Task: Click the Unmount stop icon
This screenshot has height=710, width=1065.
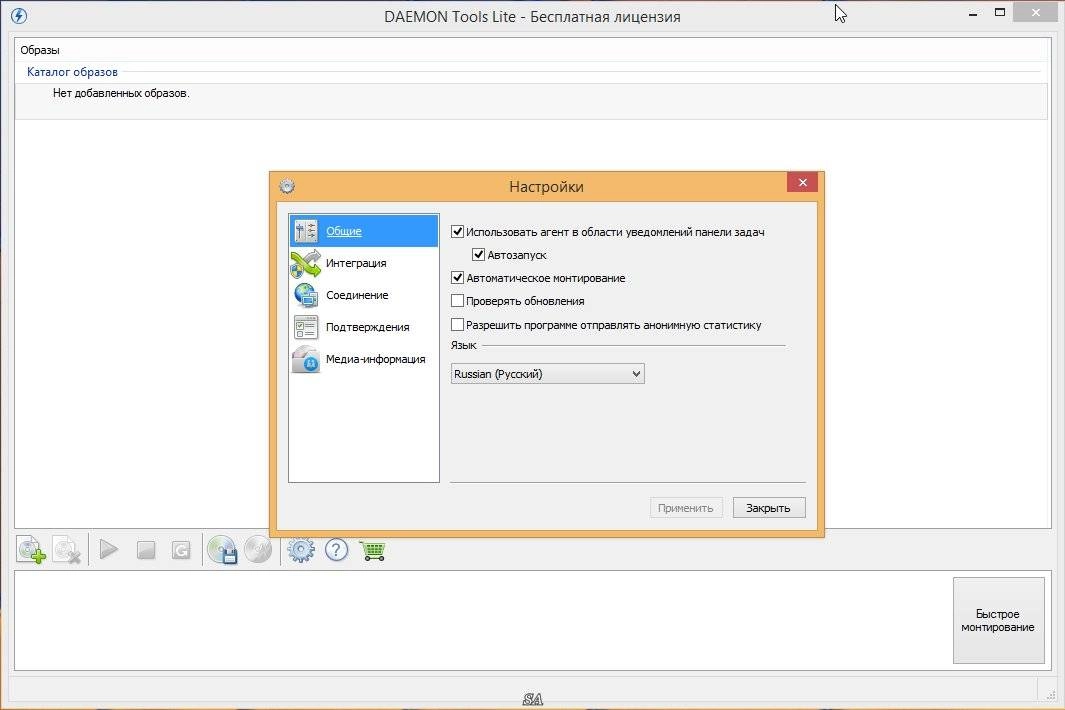Action: (145, 550)
